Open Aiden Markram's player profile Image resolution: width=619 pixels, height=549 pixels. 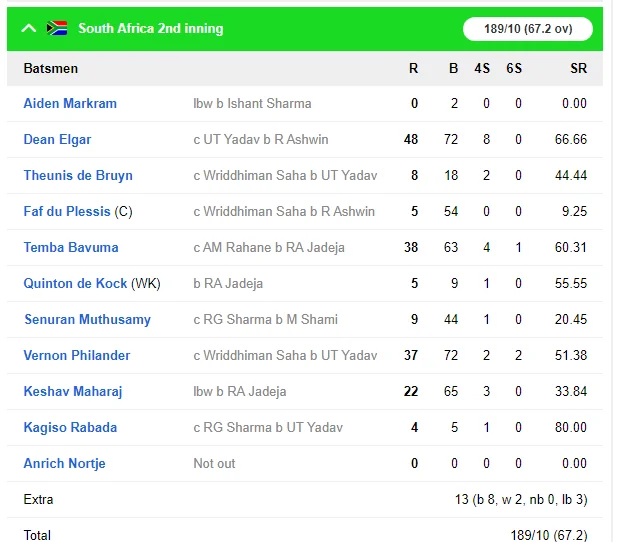coord(70,103)
